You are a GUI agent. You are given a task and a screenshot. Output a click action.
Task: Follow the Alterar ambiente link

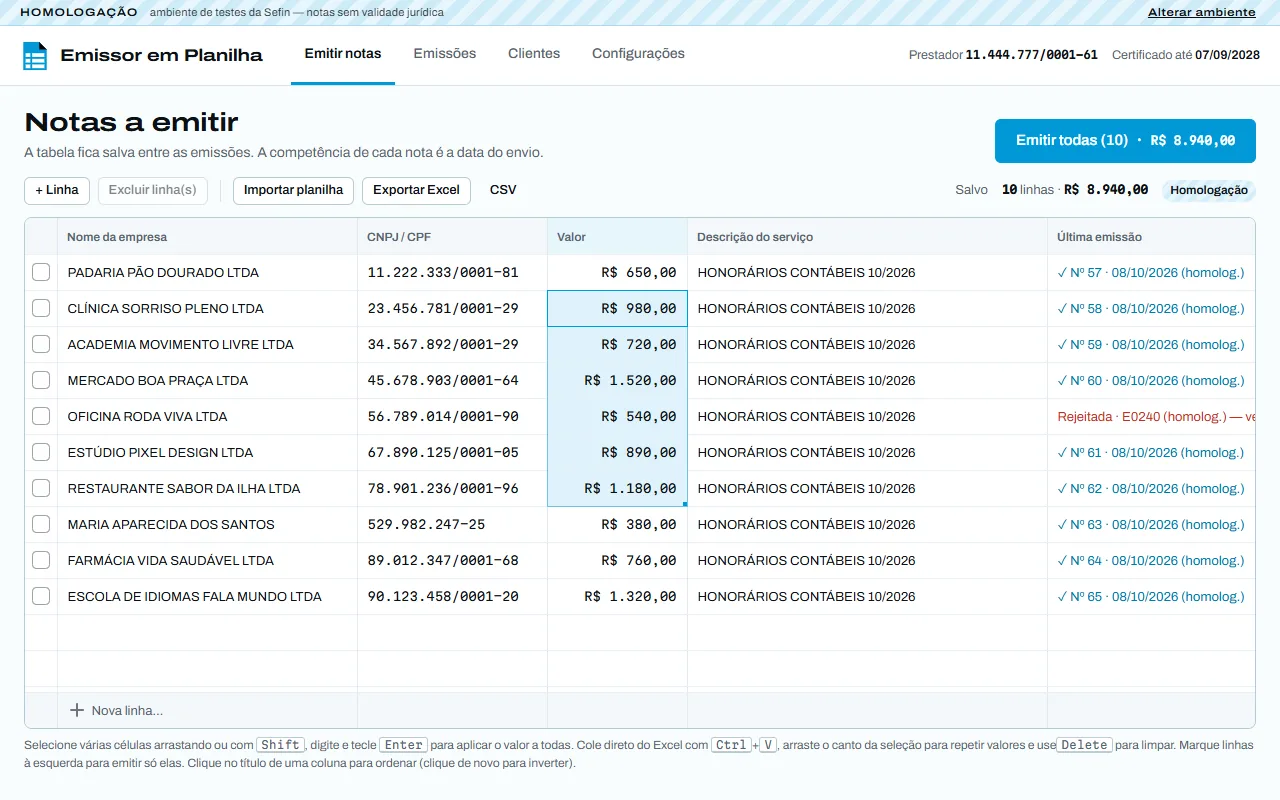[x=1202, y=12]
